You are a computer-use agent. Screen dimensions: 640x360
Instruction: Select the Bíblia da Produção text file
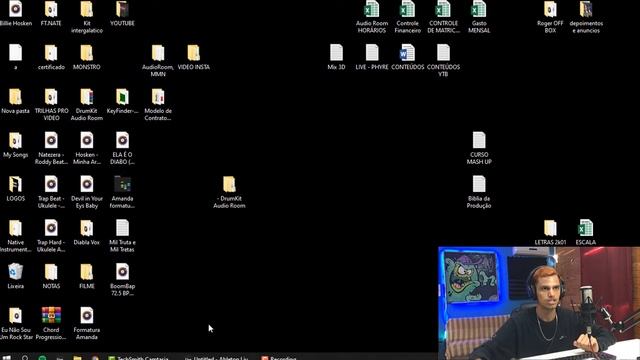pos(479,184)
